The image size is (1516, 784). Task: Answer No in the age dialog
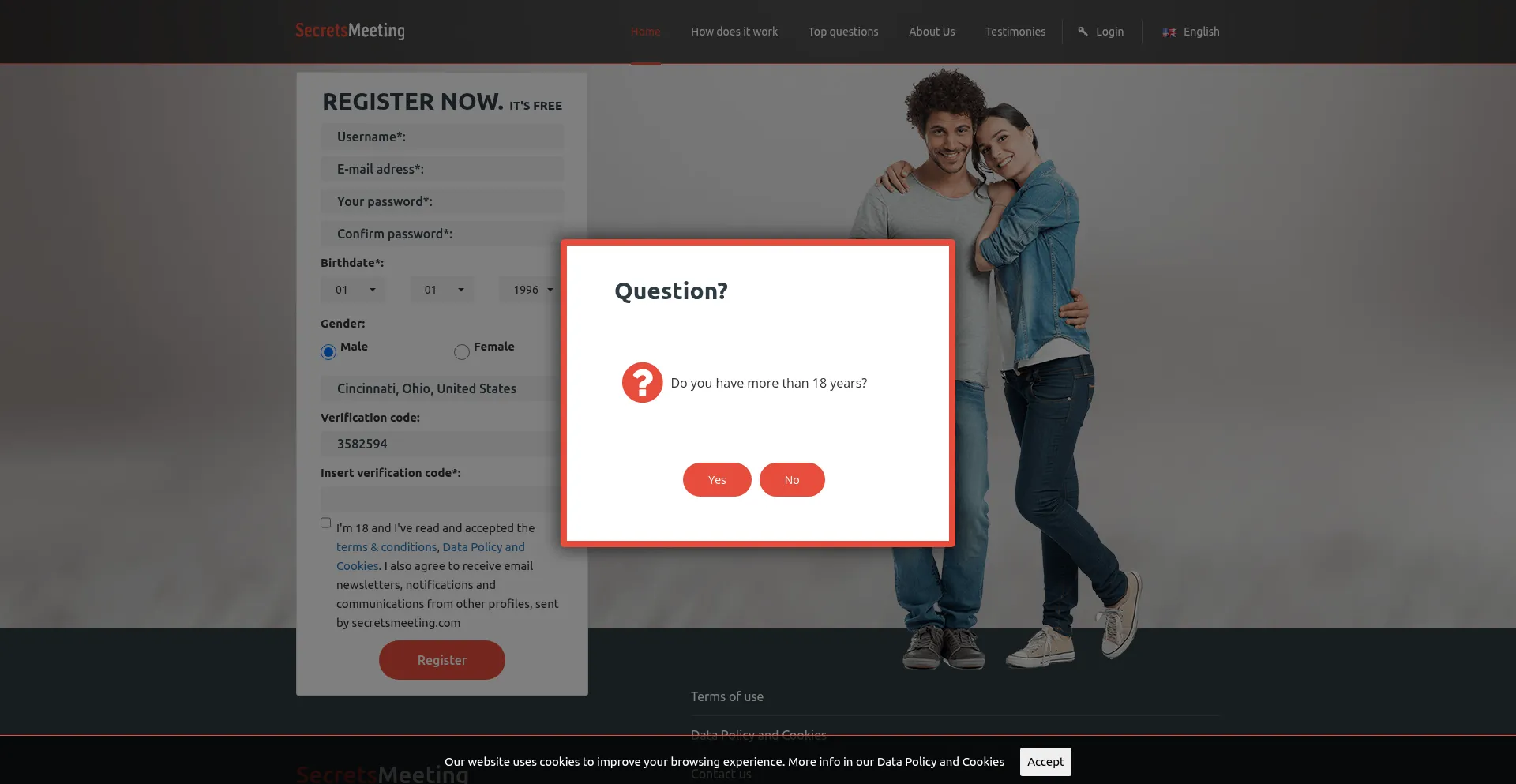(x=792, y=480)
